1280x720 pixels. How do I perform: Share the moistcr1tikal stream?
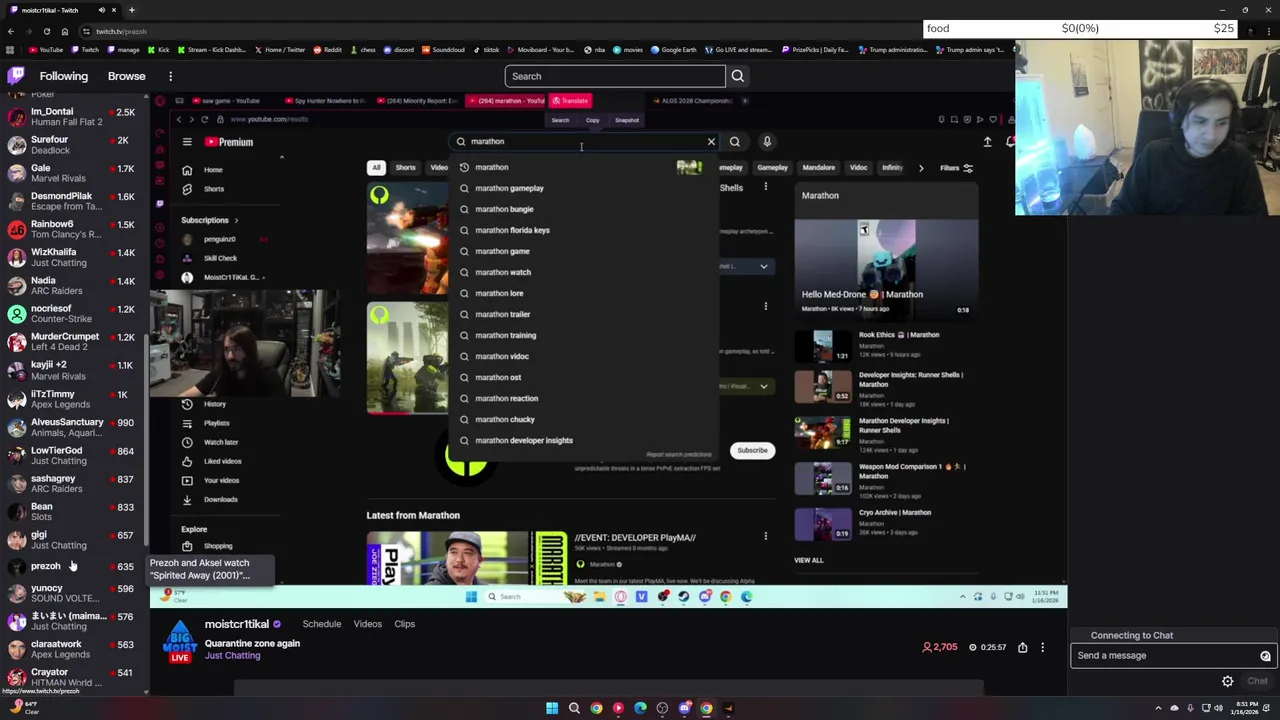[1022, 647]
